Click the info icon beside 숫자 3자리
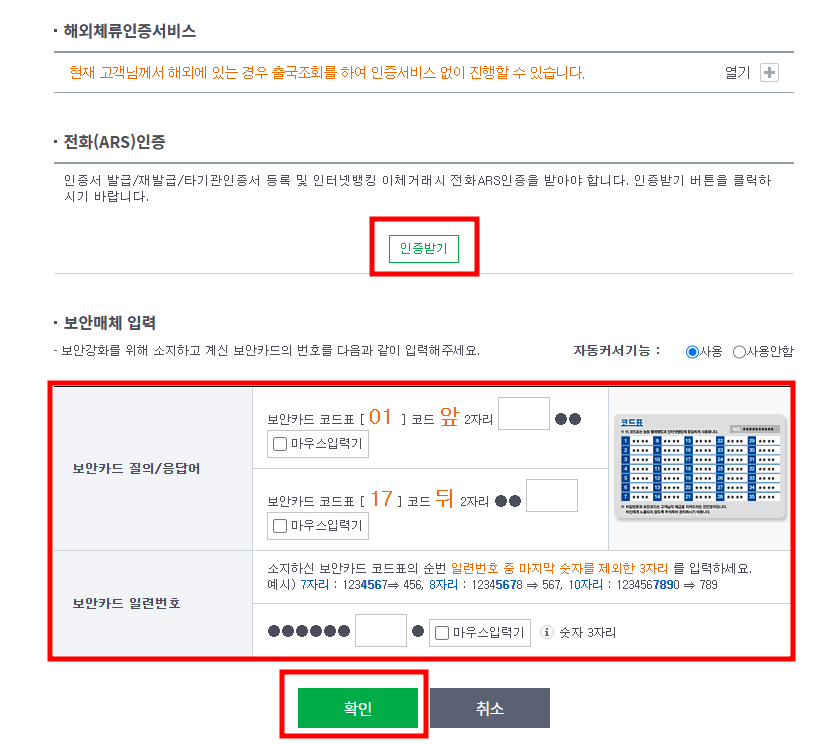The width and height of the screenshot is (831, 744). (x=546, y=632)
